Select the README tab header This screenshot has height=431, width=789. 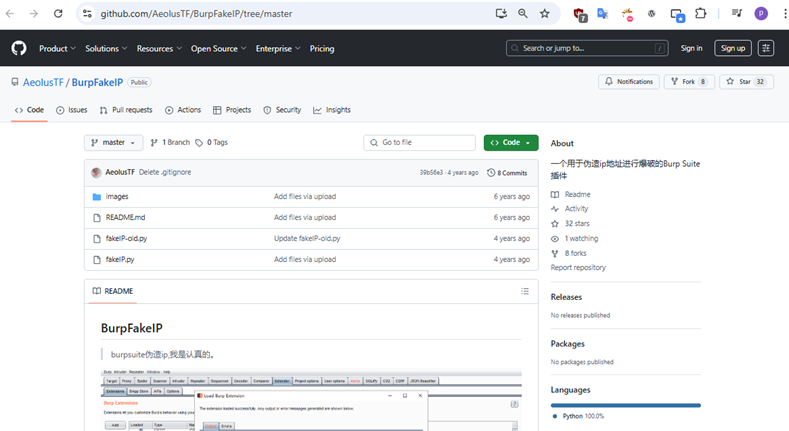pos(113,291)
